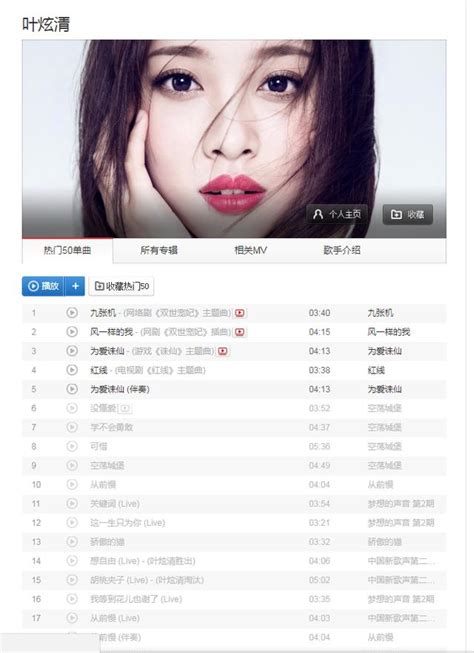Switch to the 所有专辑 tab
The height and width of the screenshot is (653, 474).
159,250
